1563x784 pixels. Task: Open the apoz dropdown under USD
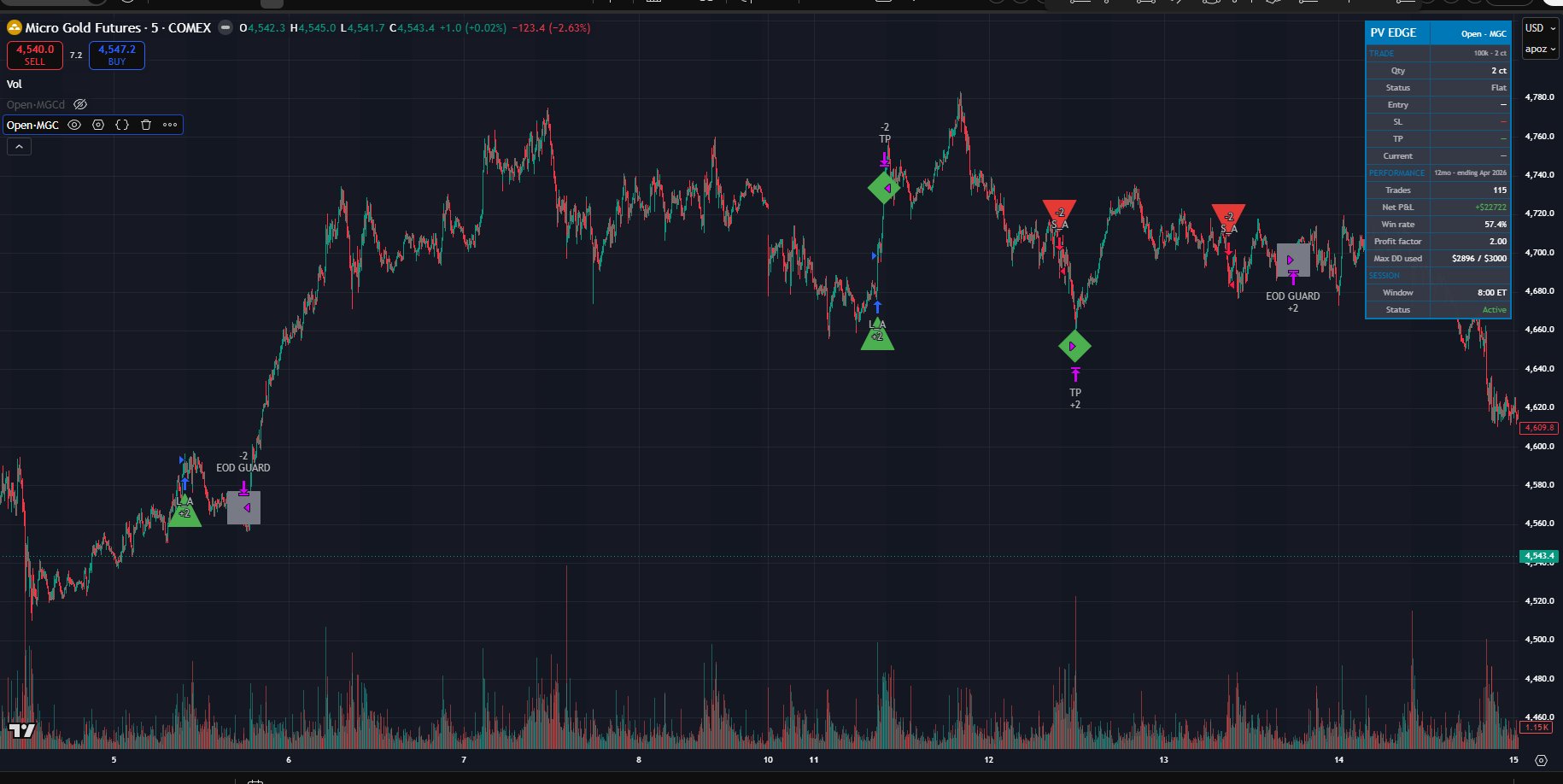pos(1541,49)
